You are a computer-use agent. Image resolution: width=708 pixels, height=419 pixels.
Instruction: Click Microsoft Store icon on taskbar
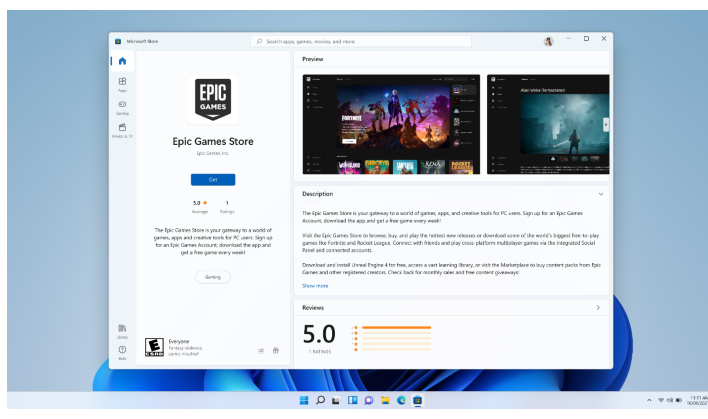tap(418, 400)
